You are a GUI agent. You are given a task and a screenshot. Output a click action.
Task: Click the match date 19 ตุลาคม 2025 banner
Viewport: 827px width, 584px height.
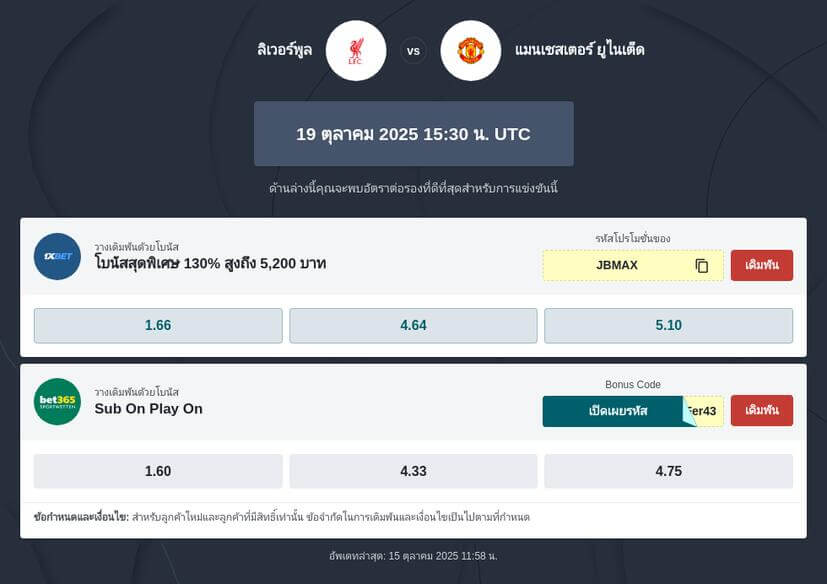tap(413, 134)
